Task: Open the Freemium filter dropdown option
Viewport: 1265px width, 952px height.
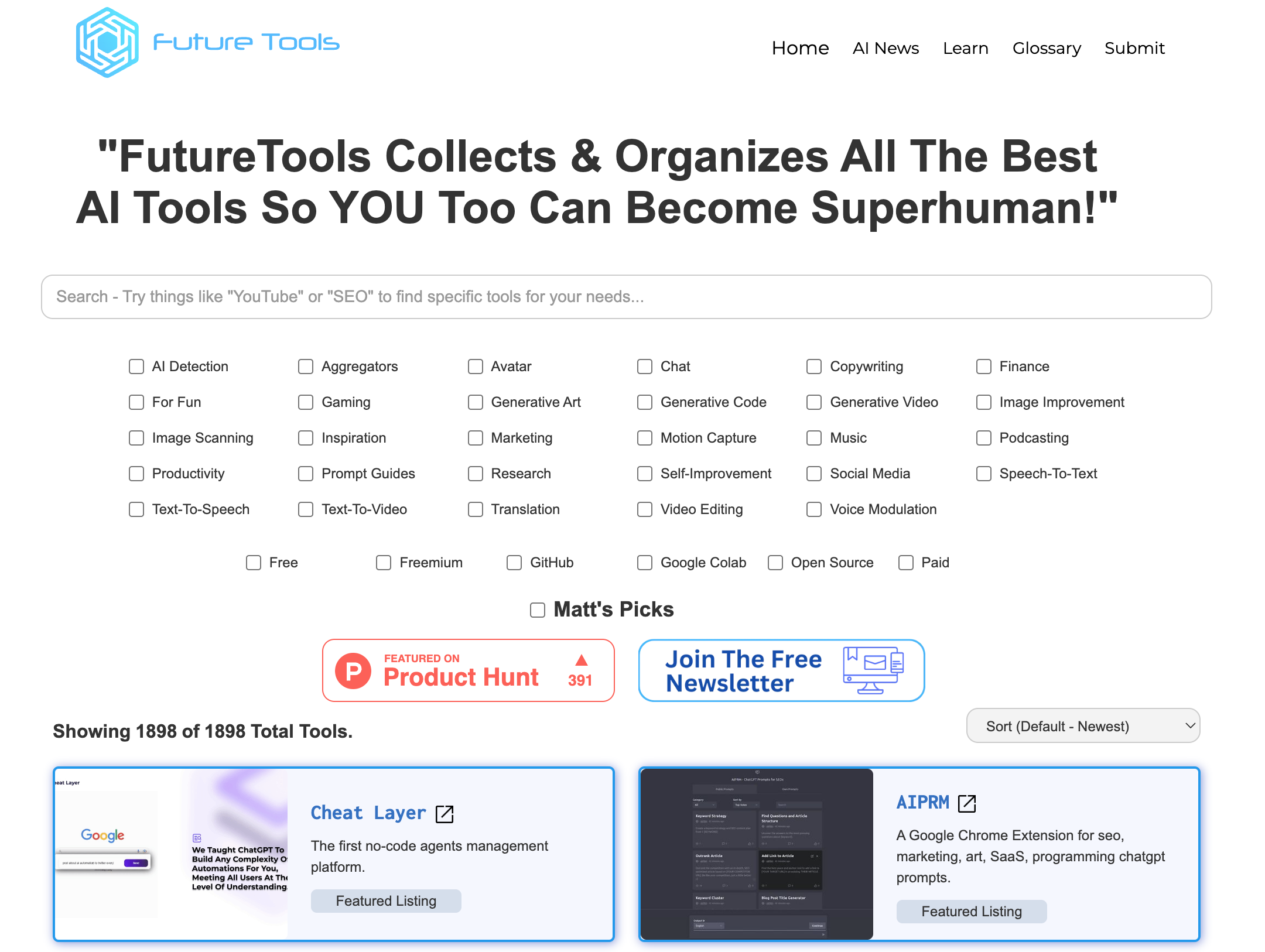Action: pyautogui.click(x=385, y=561)
